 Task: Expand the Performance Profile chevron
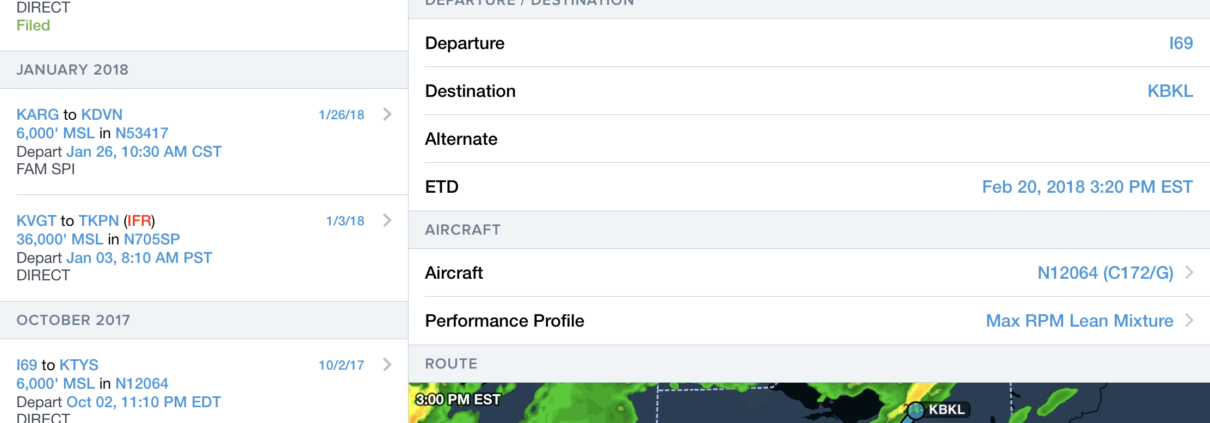pyautogui.click(x=1189, y=320)
